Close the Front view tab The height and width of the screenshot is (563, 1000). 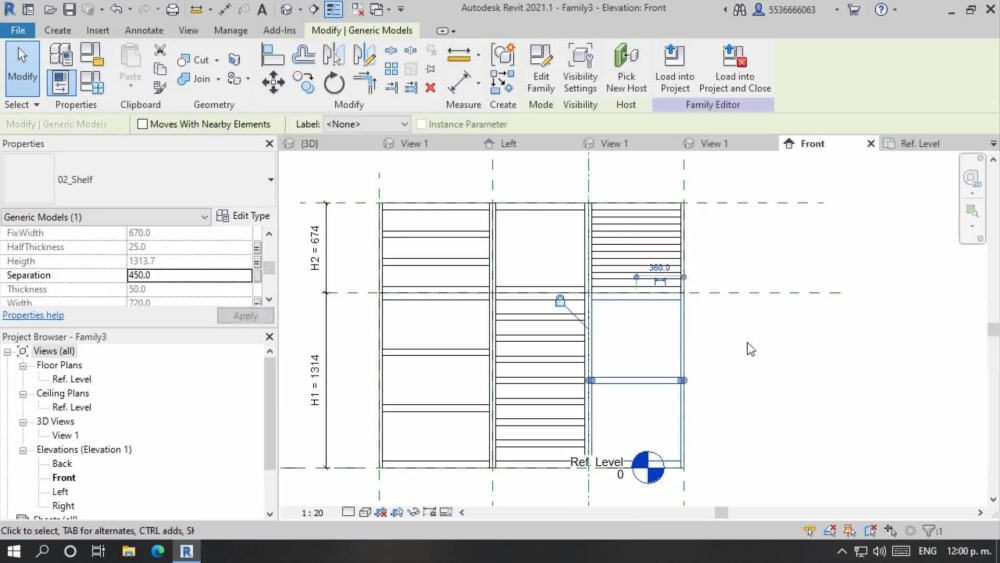(871, 143)
